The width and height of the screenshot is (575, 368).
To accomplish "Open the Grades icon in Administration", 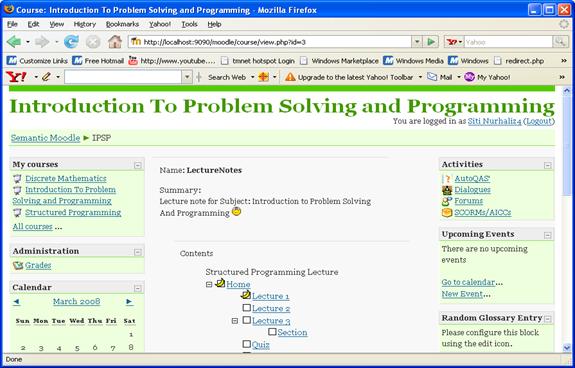I will coord(18,265).
